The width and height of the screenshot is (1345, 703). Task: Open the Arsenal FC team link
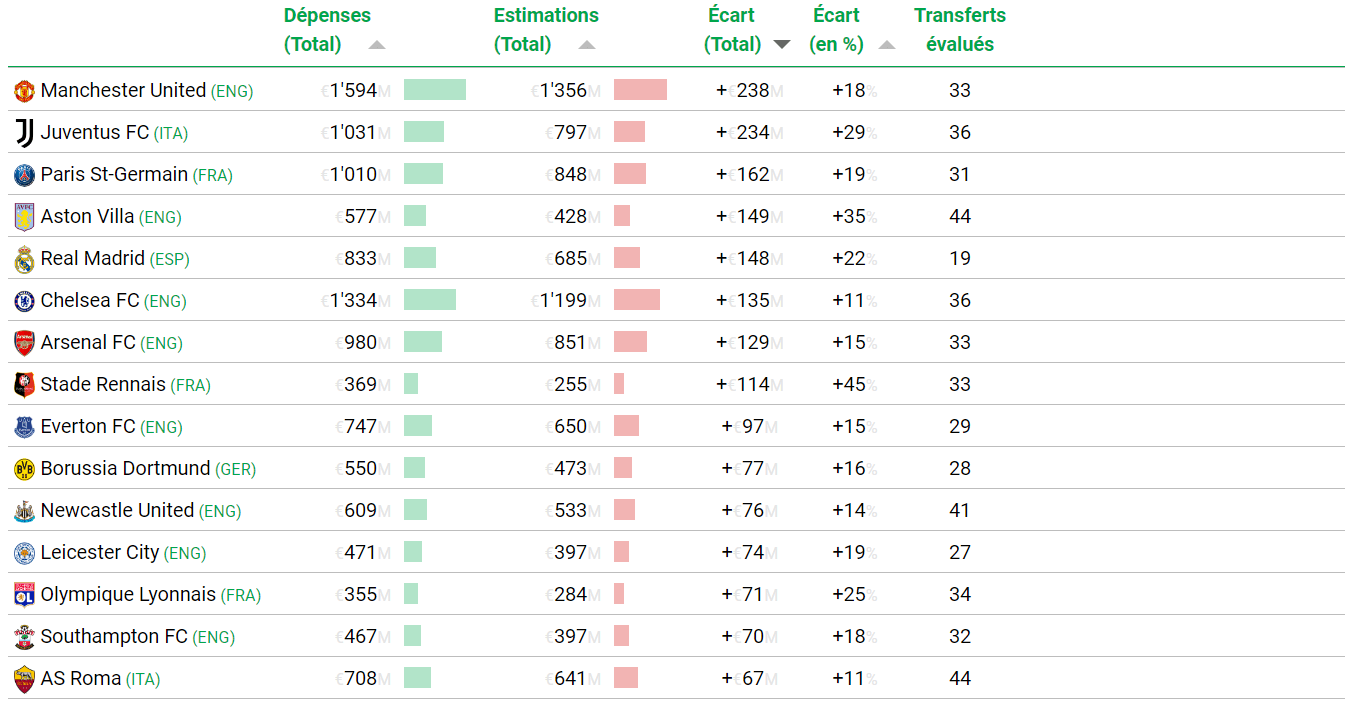[88, 343]
